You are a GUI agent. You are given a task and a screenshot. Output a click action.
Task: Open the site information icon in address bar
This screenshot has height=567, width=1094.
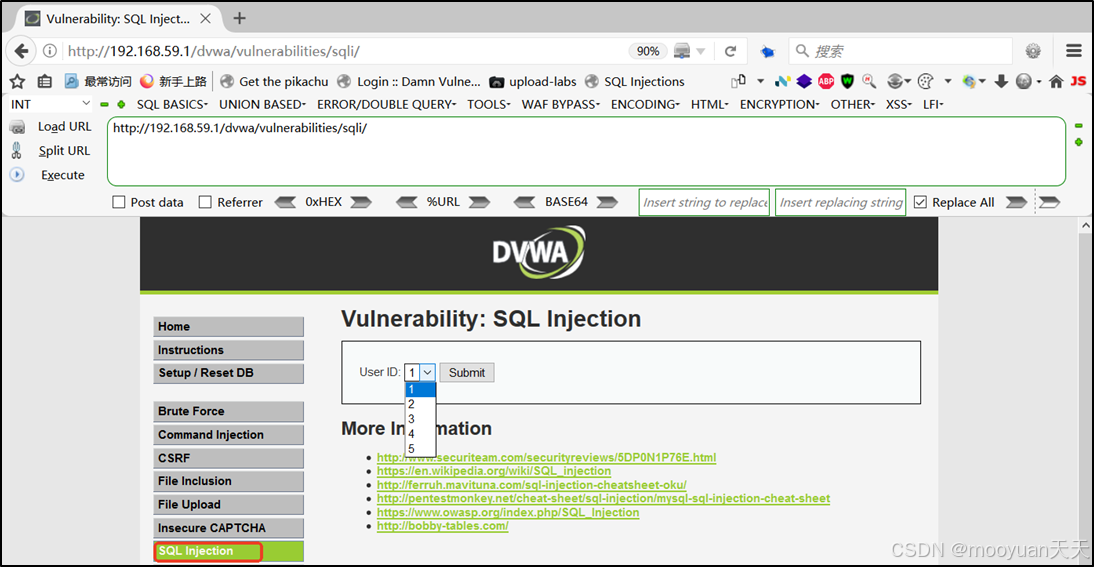(50, 51)
